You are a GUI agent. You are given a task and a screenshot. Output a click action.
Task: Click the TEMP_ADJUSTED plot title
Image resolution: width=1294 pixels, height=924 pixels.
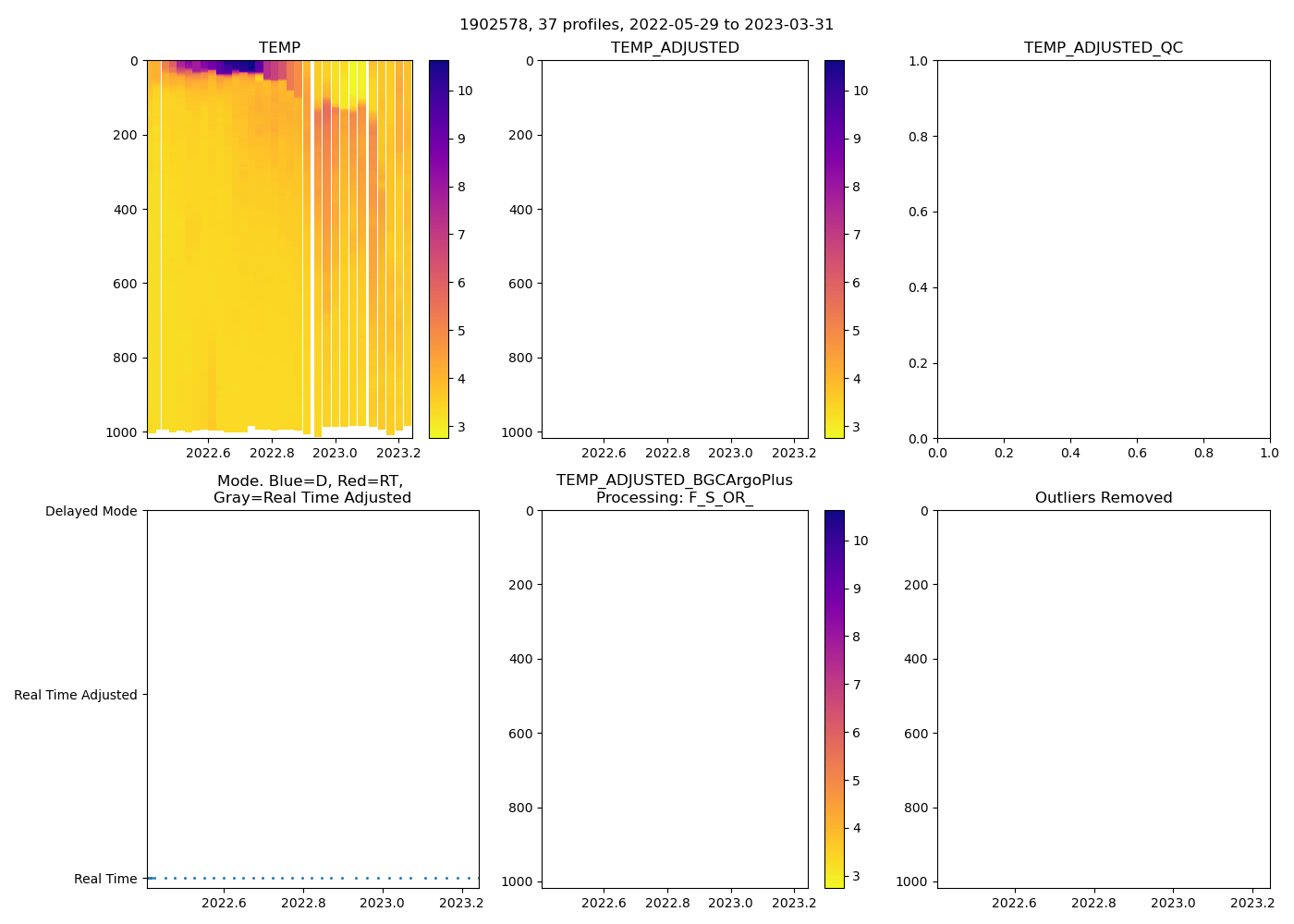(x=675, y=48)
